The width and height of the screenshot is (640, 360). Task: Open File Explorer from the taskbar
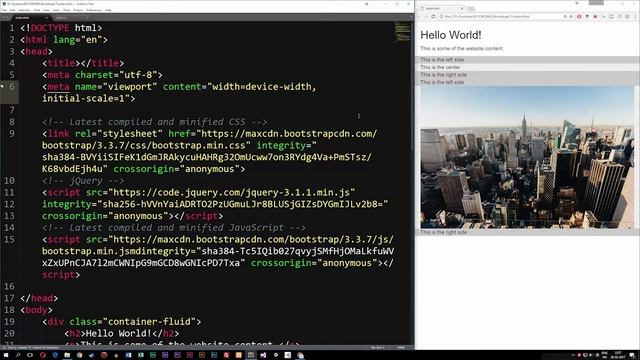(67, 355)
